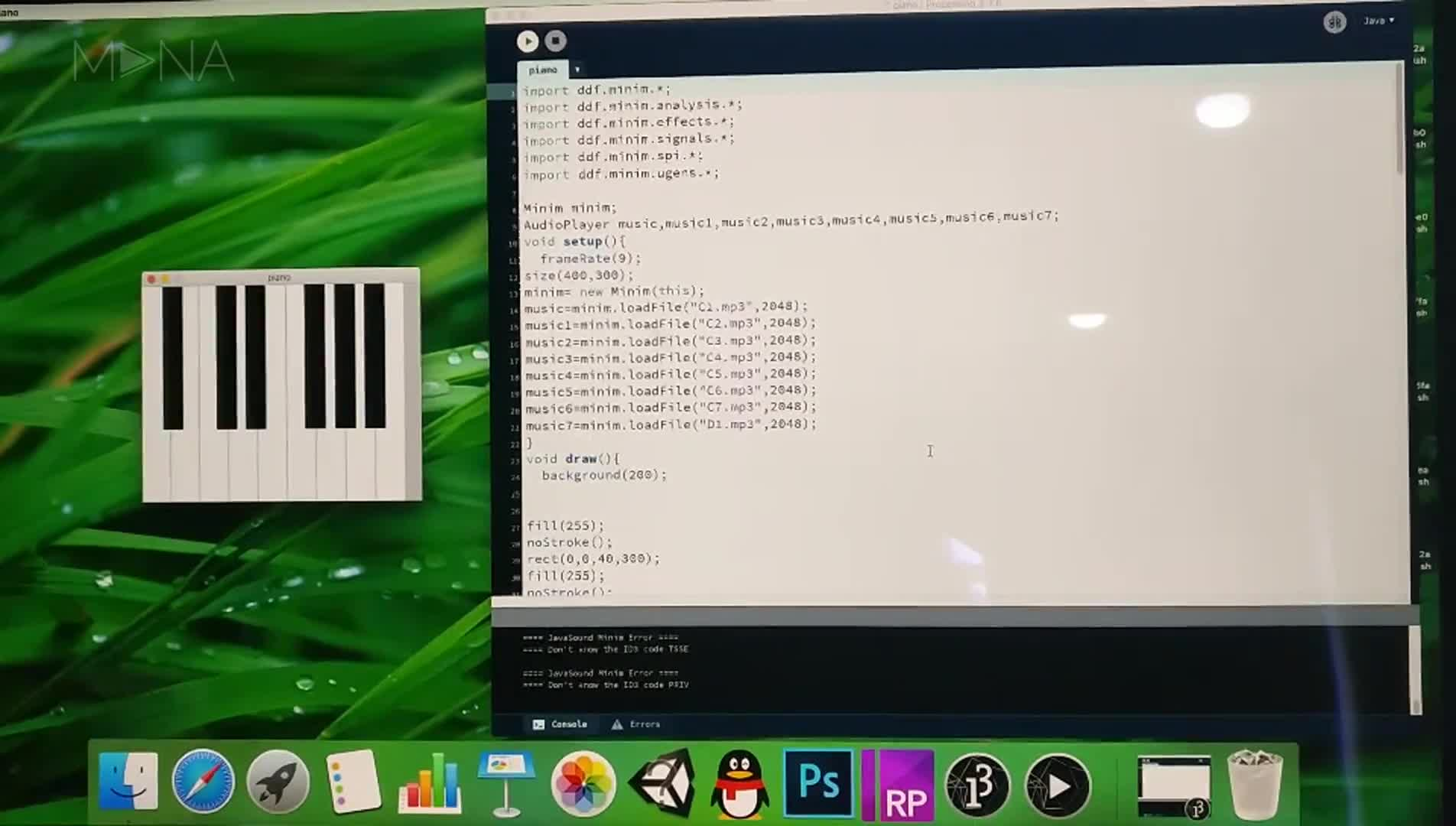Open the black play-triangle app in dock
This screenshot has width=1456, height=826.
point(1058,785)
